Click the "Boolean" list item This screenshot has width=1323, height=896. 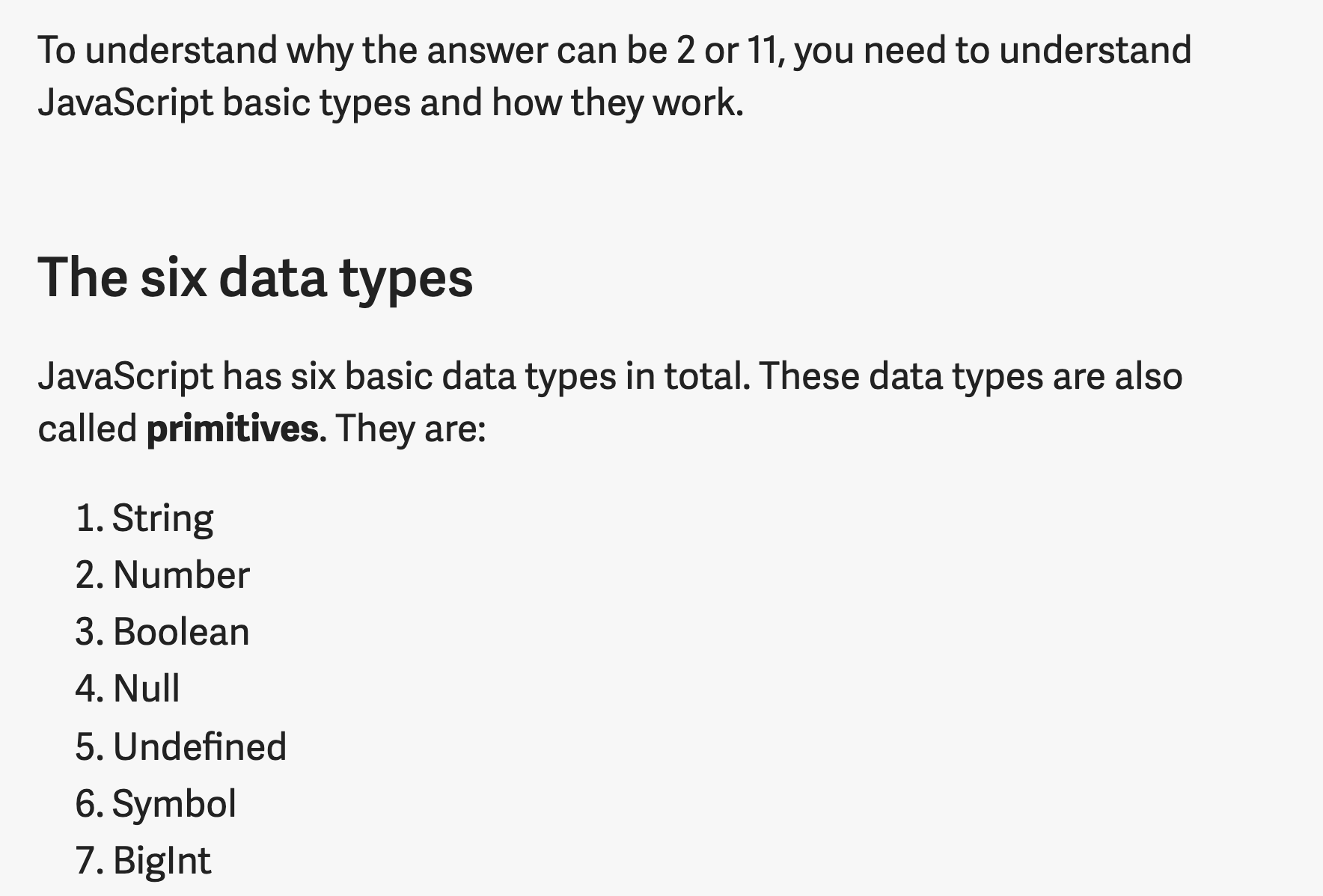point(181,632)
